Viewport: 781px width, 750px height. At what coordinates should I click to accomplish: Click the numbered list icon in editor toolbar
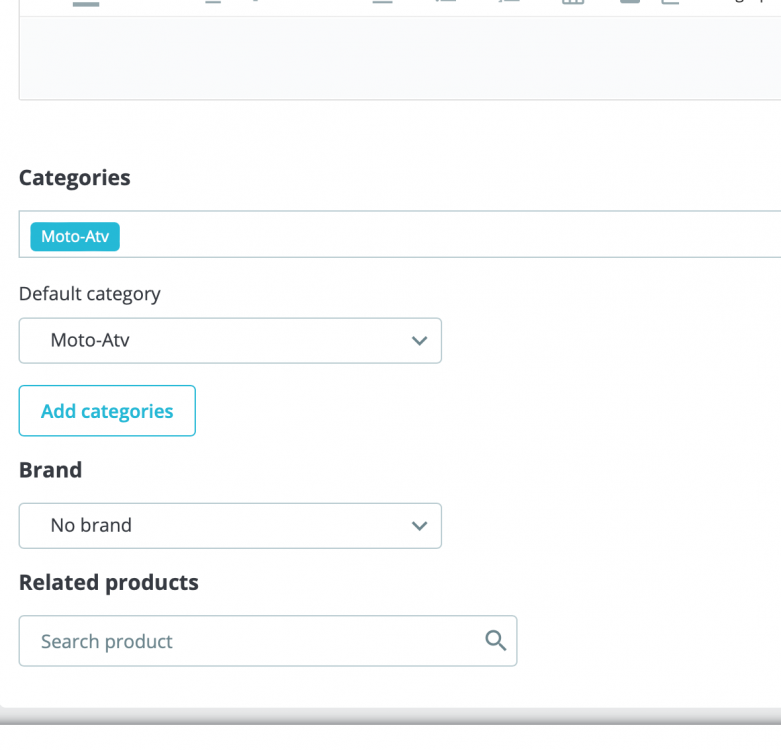pyautogui.click(x=508, y=3)
